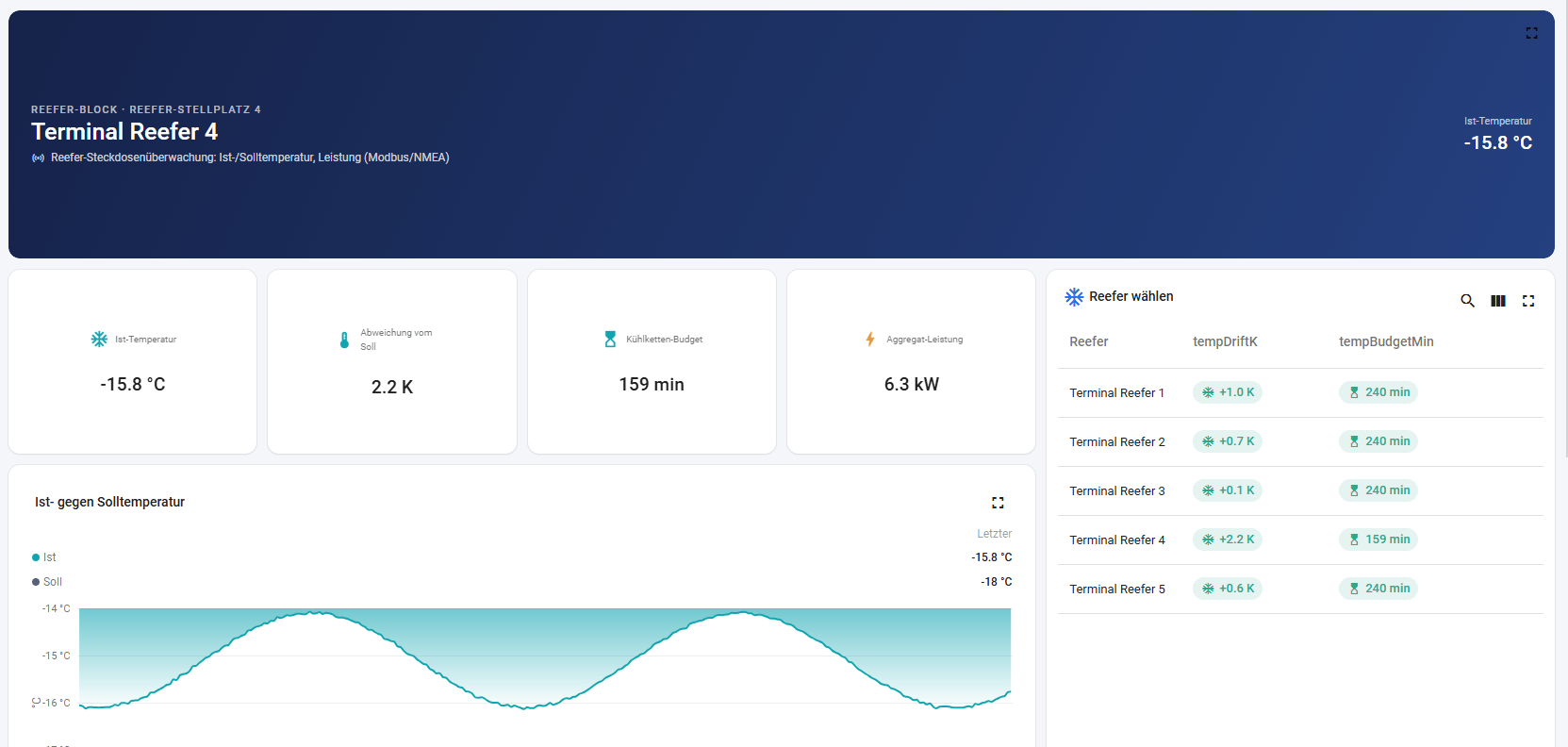The width and height of the screenshot is (1568, 747).
Task: Click the +0.1 K drift badge
Action: (1228, 490)
